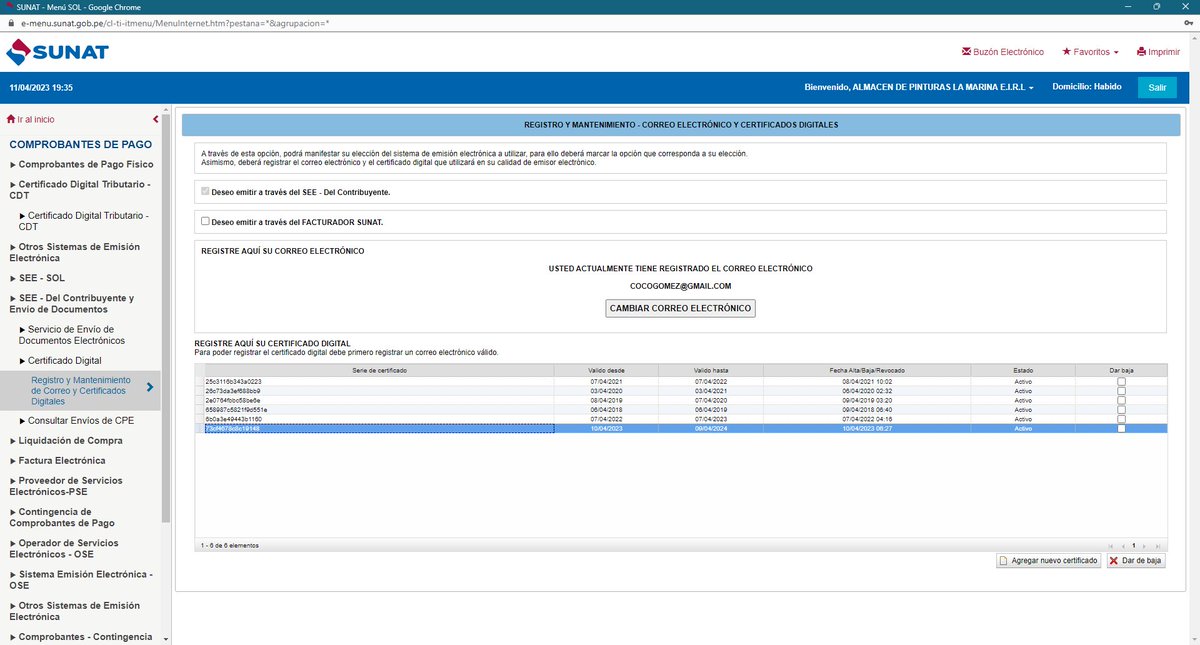This screenshot has width=1200, height=645.
Task: Click the Dar de baja button
Action: tap(1136, 561)
